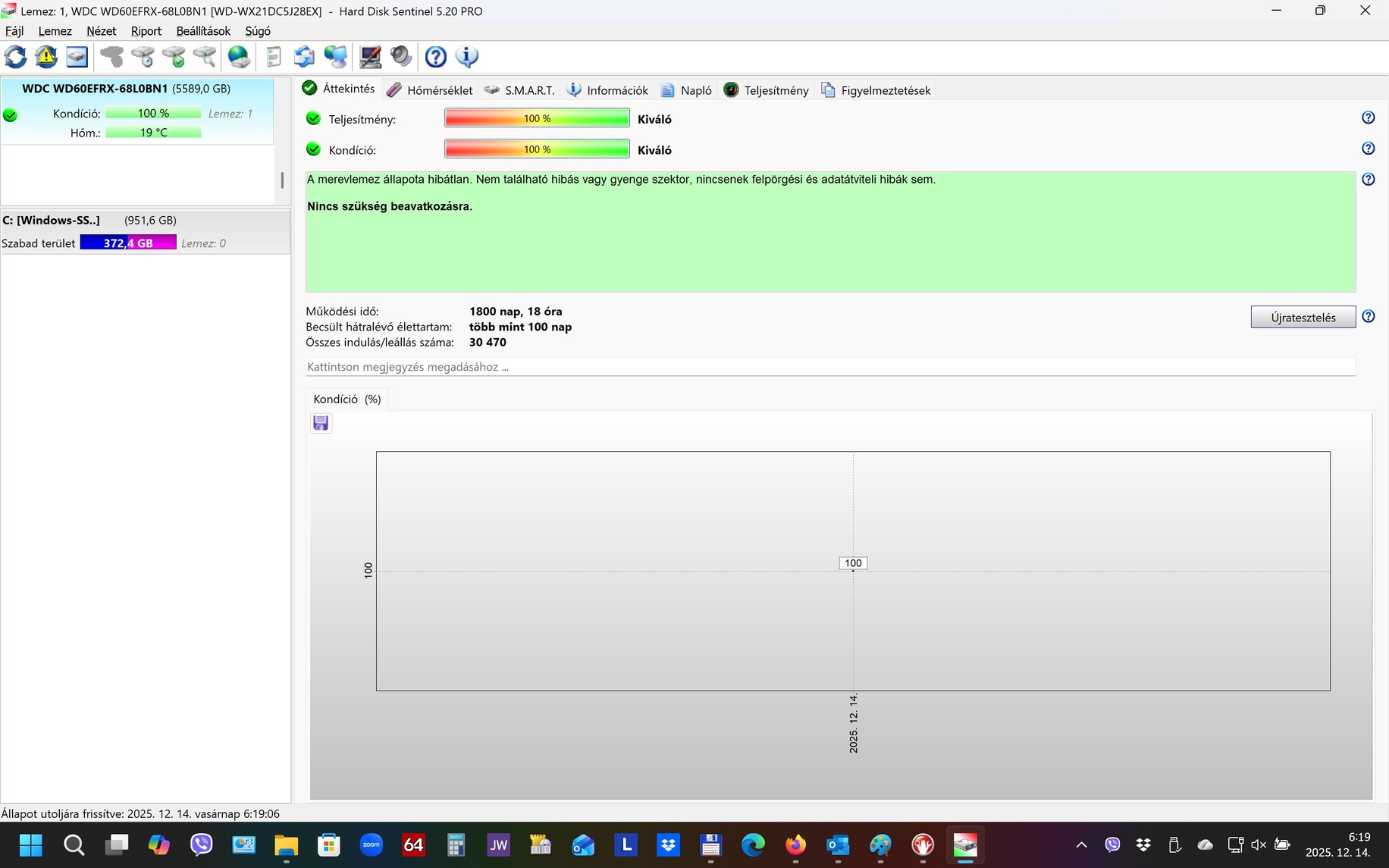Switch to the S.M.A.R.T. tab
1389x868 pixels.
click(520, 90)
